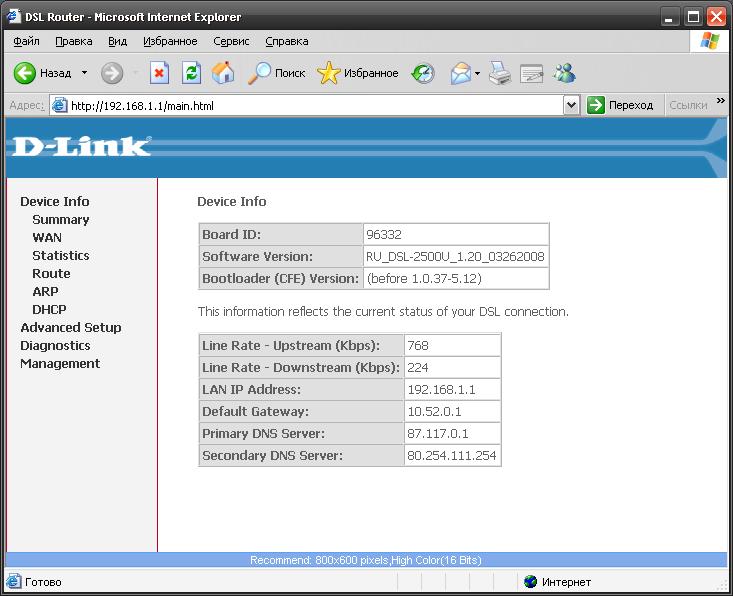Close the Internet Explorer window
This screenshot has height=596, width=733.
click(716, 17)
